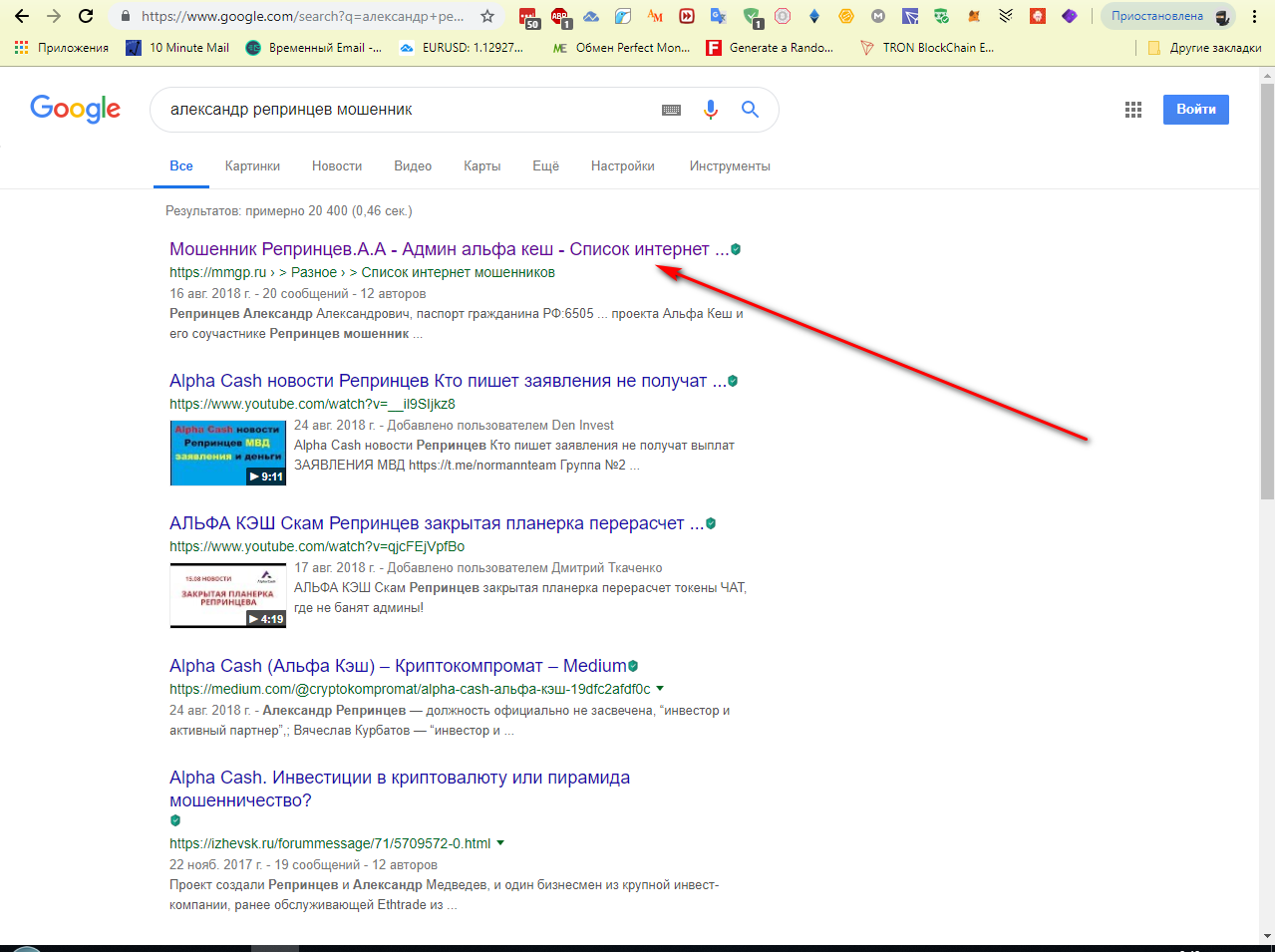
Task: Expand the arrow next to the izhevsk.ru URL
Action: [x=500, y=843]
